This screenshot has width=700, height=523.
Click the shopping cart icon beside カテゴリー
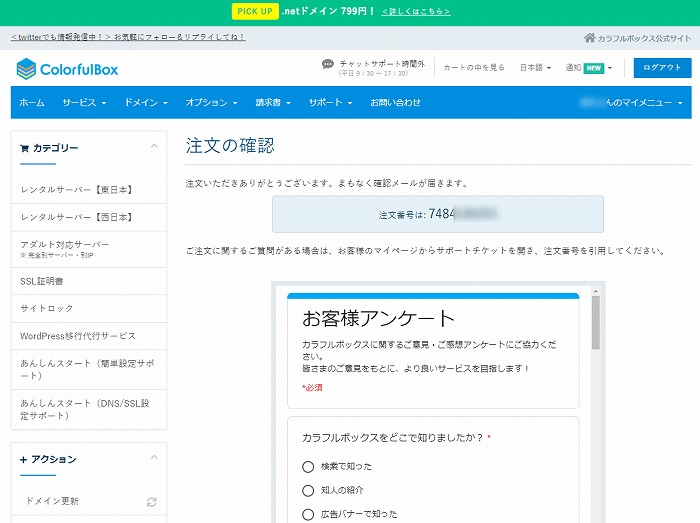coord(24,148)
